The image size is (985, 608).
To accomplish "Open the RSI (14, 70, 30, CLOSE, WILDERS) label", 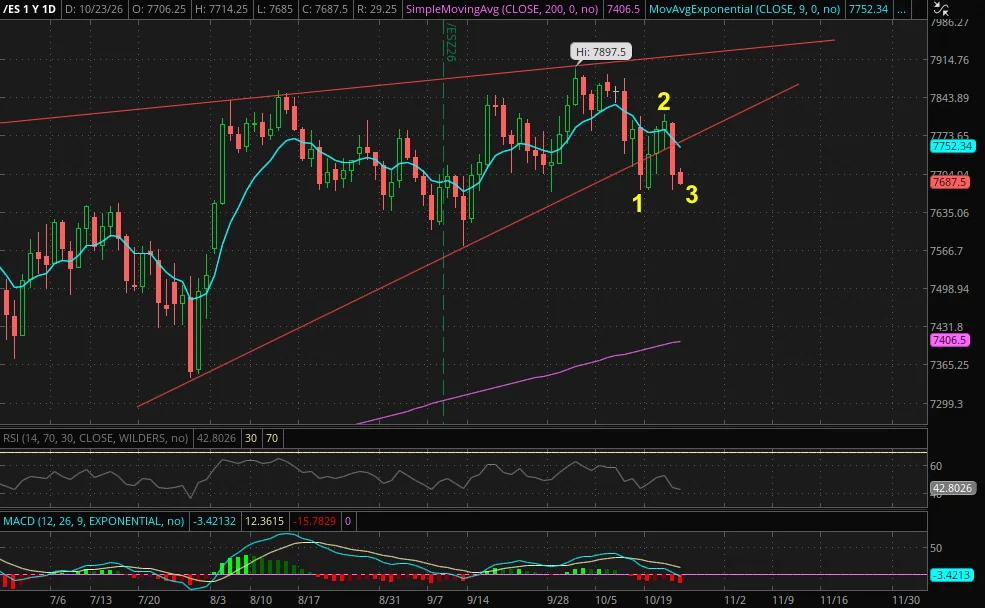I will (95, 438).
